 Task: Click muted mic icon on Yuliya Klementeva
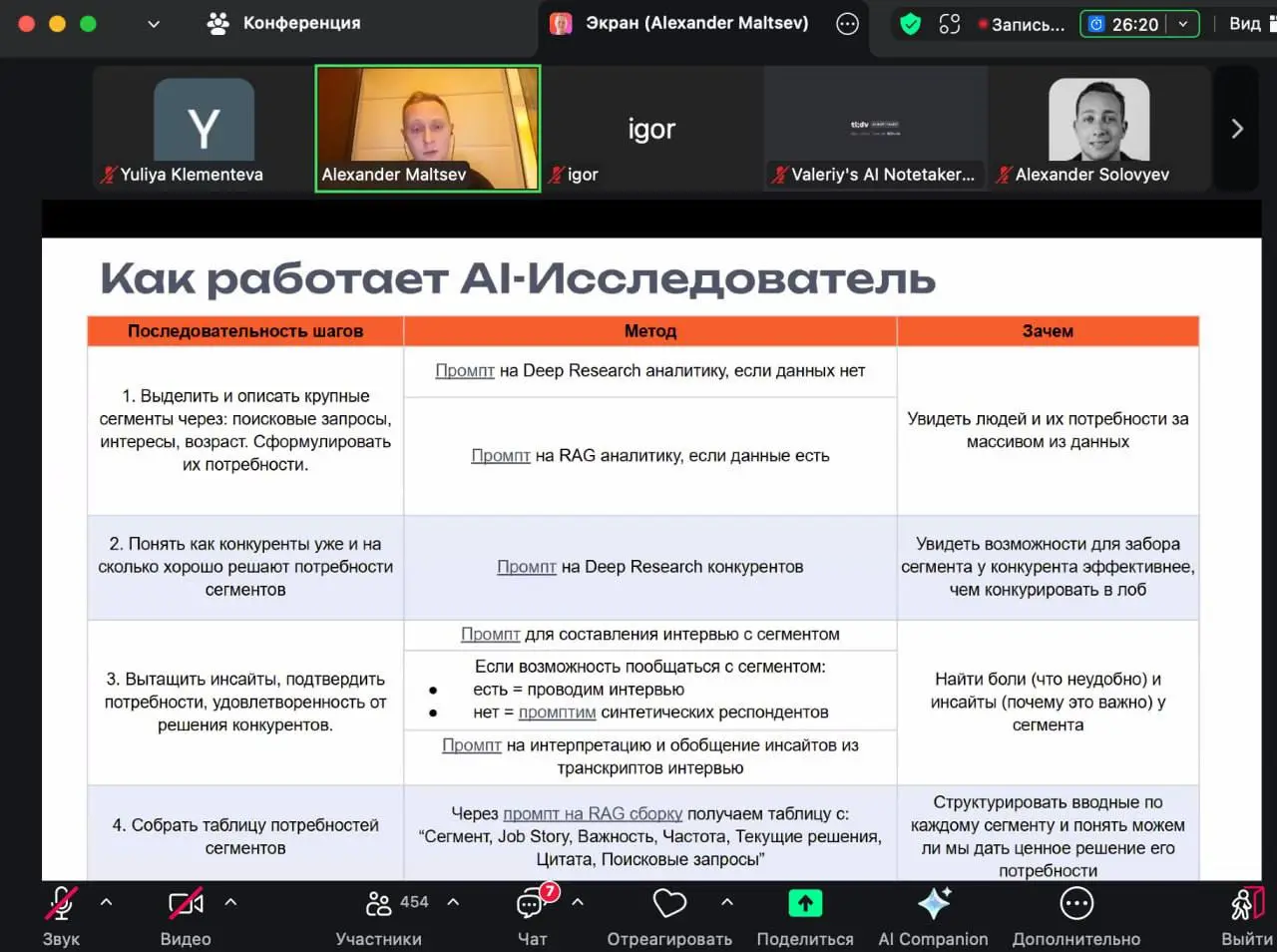coord(109,175)
